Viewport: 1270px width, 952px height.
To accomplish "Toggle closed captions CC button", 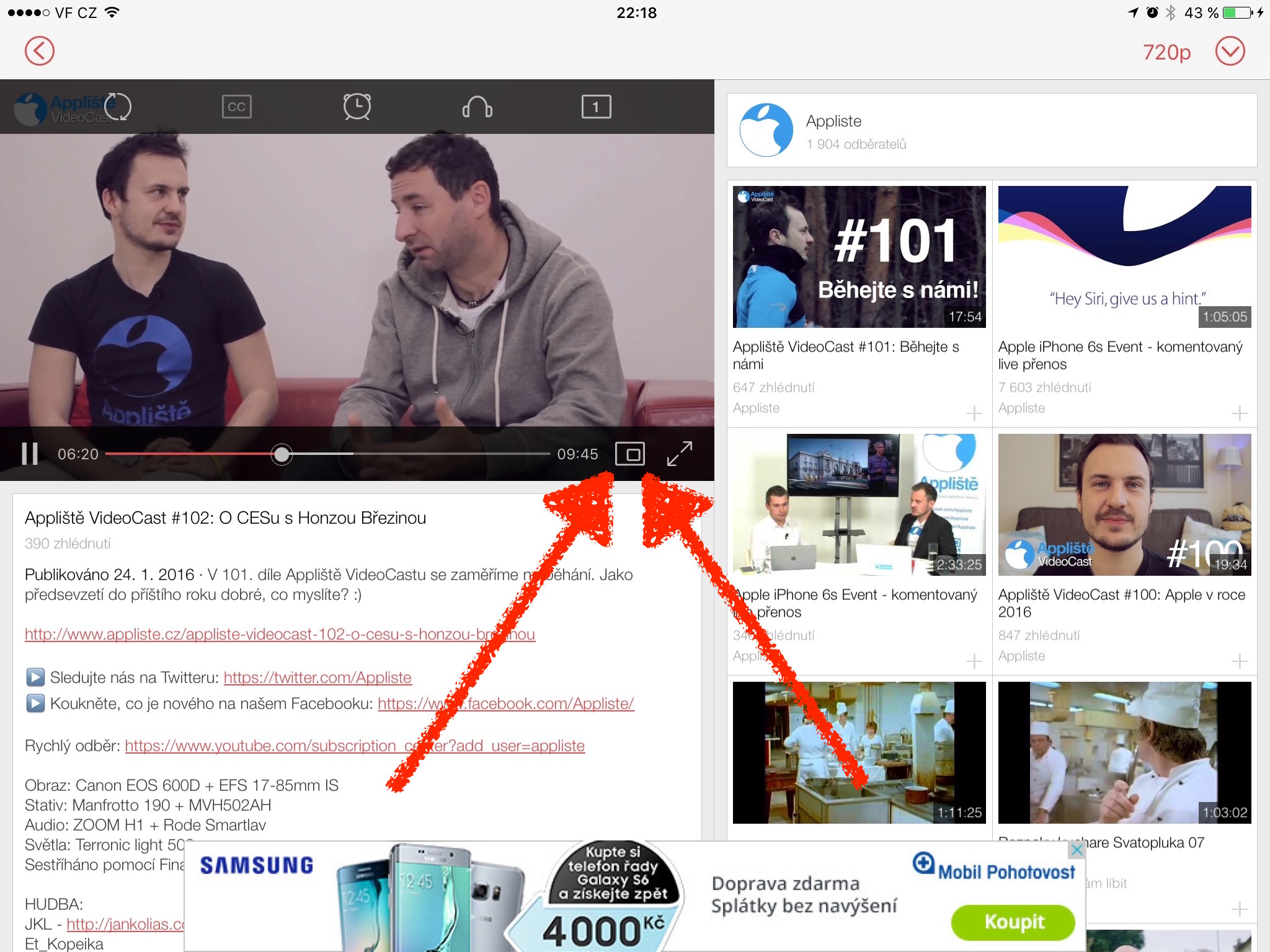I will (236, 107).
